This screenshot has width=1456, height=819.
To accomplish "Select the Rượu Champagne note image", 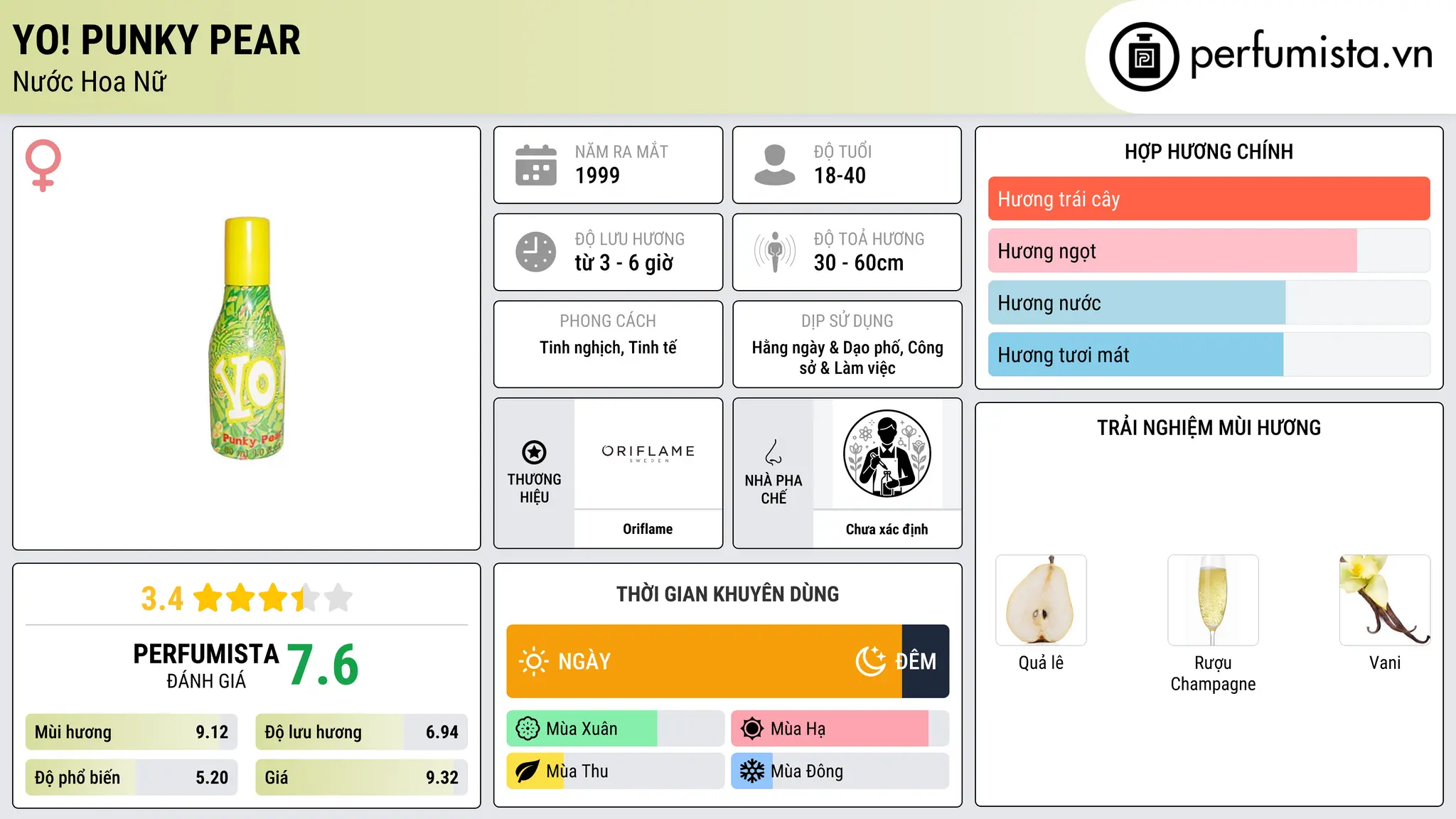I will click(x=1213, y=600).
